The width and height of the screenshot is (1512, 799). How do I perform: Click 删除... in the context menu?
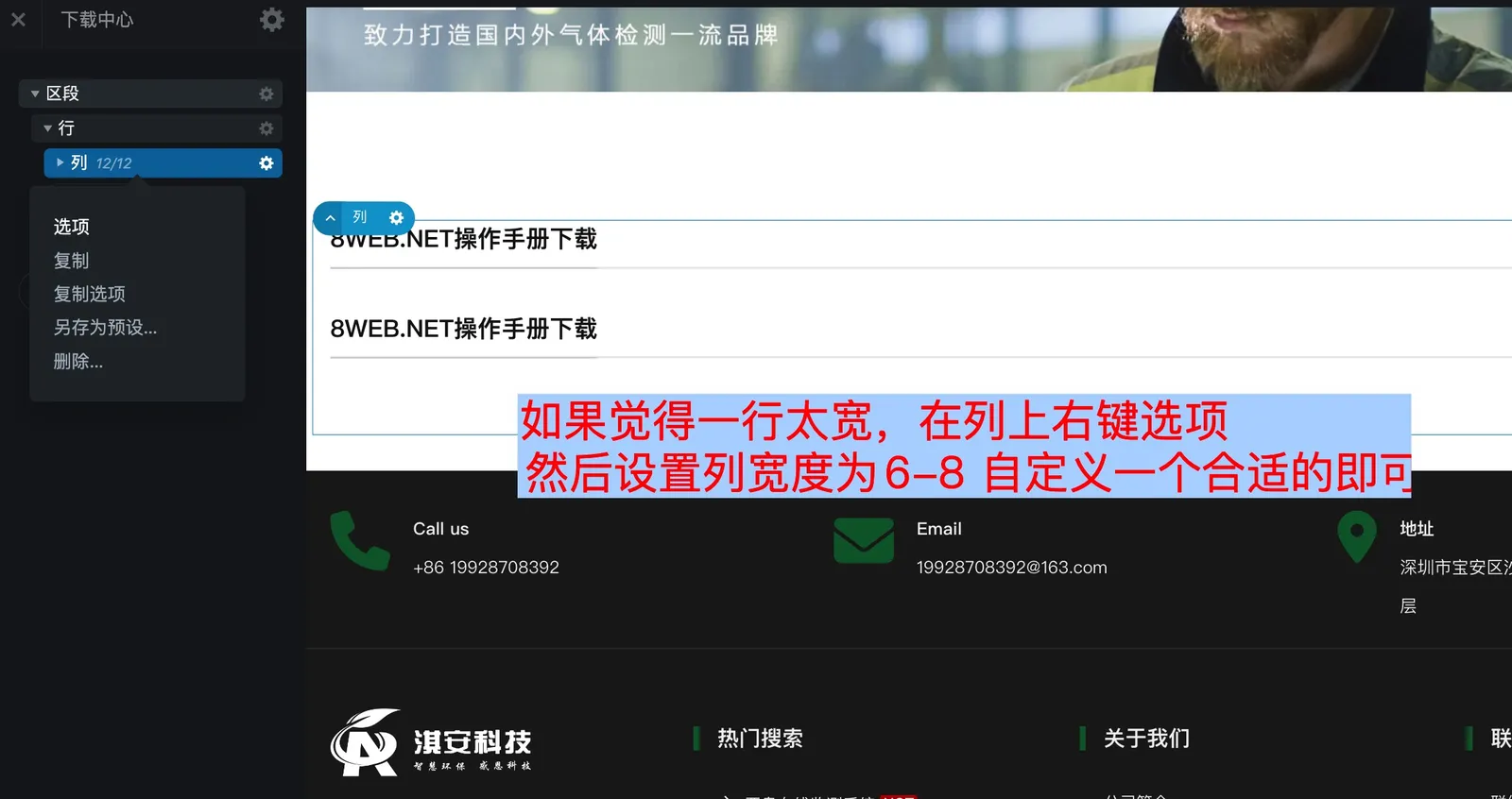(78, 361)
